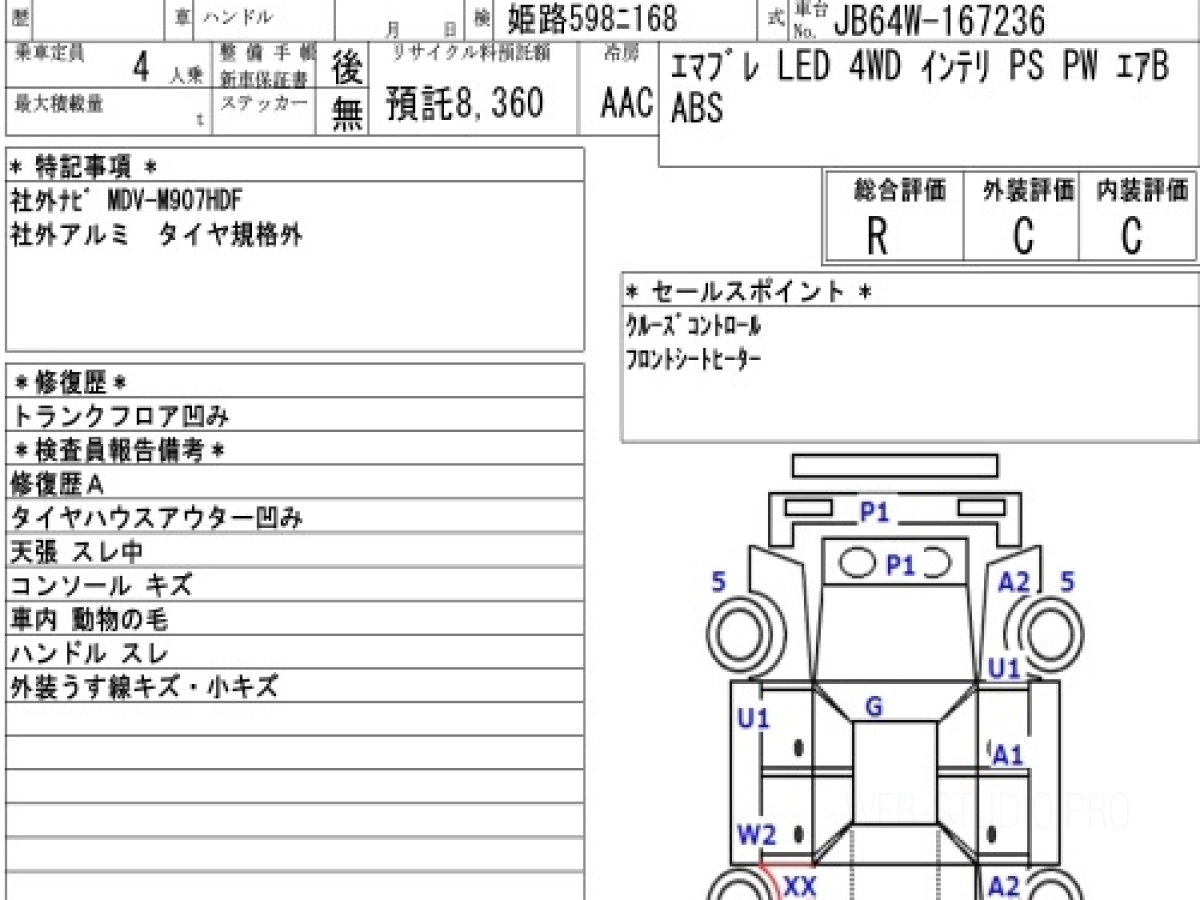Select the 天張 スレ中 remark
This screenshot has width=1200, height=900.
[77, 552]
